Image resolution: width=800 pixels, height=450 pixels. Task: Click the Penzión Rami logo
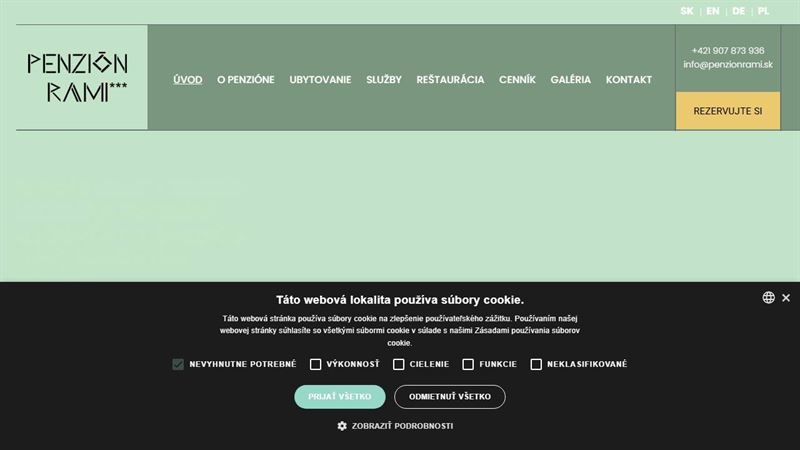tap(77, 77)
